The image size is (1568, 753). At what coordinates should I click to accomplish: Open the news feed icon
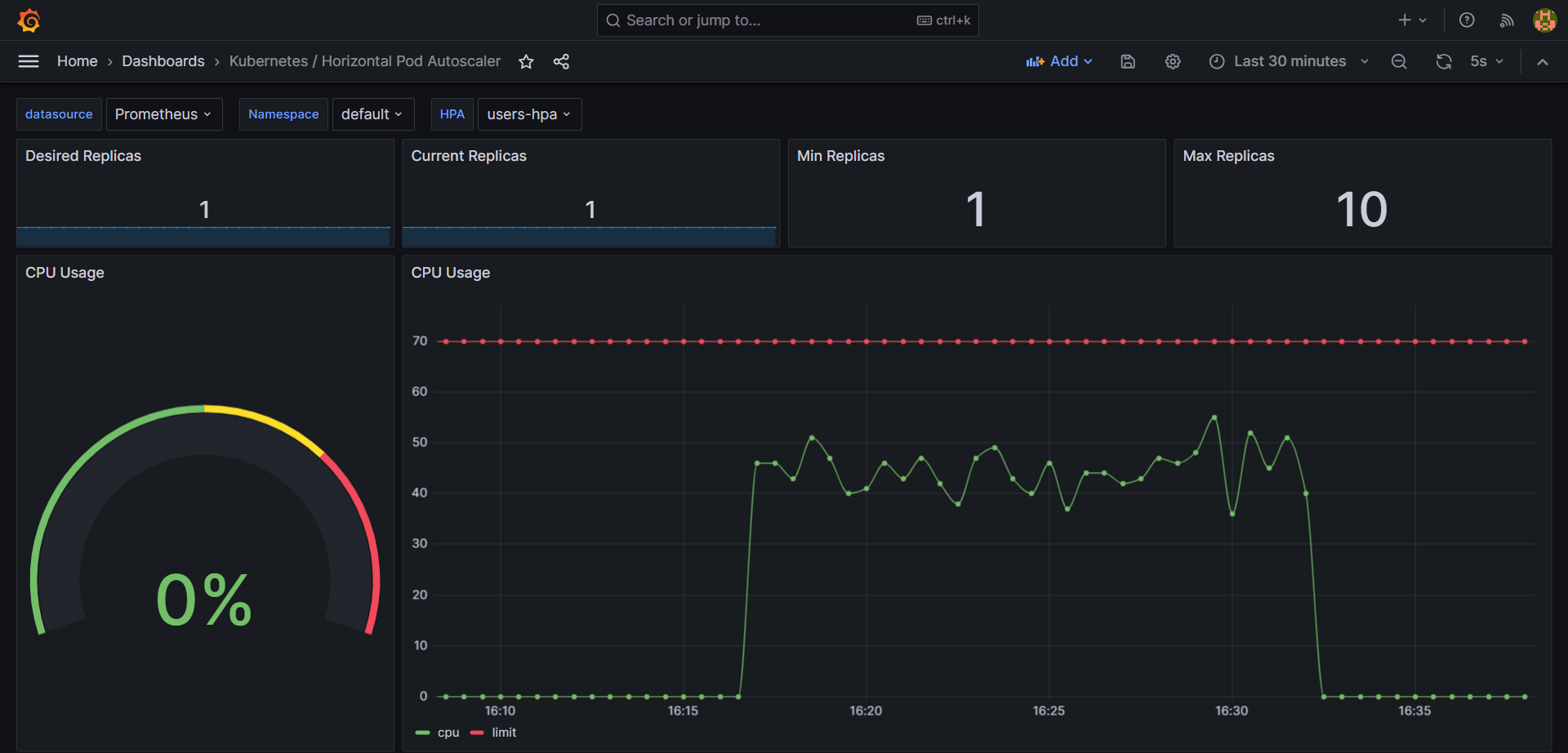pyautogui.click(x=1507, y=20)
